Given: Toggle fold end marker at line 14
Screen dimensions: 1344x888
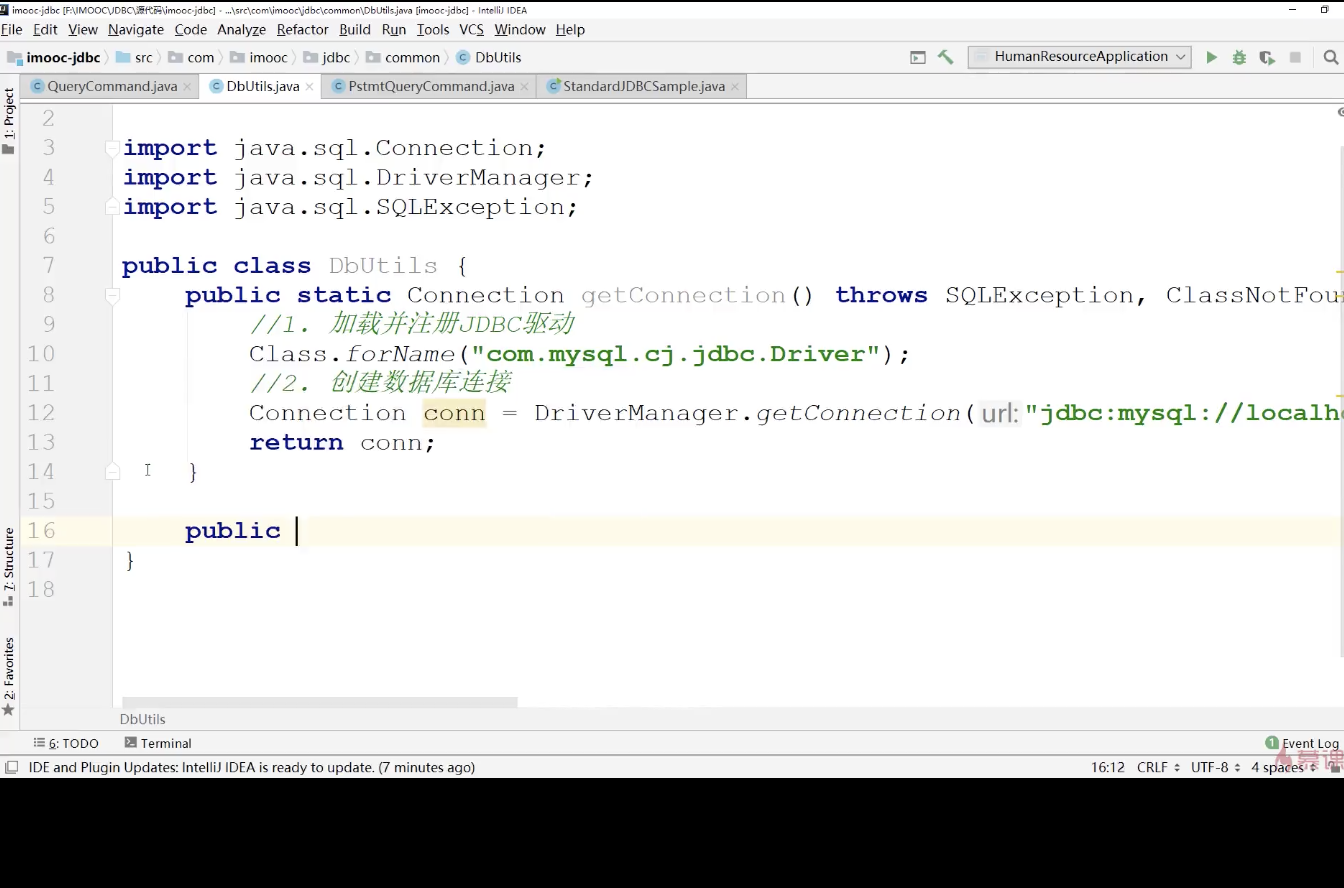Looking at the screenshot, I should point(113,471).
